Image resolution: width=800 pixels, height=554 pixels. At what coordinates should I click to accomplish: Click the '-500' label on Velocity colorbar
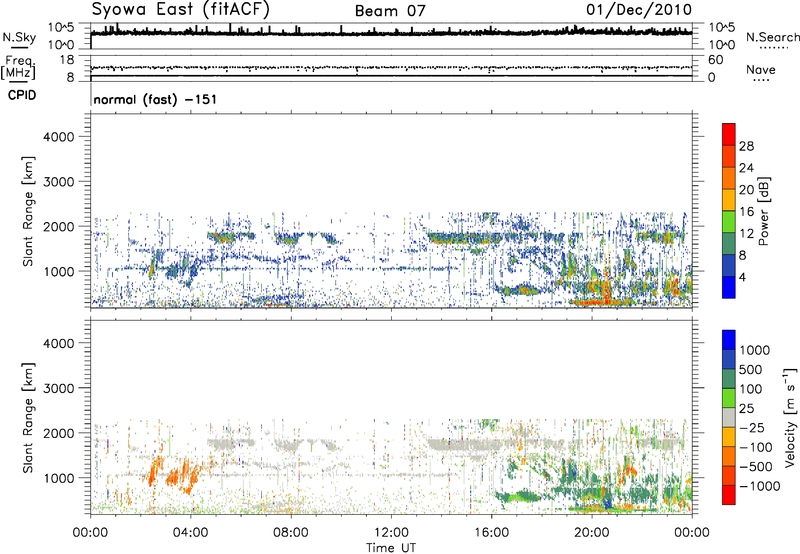pyautogui.click(x=755, y=467)
